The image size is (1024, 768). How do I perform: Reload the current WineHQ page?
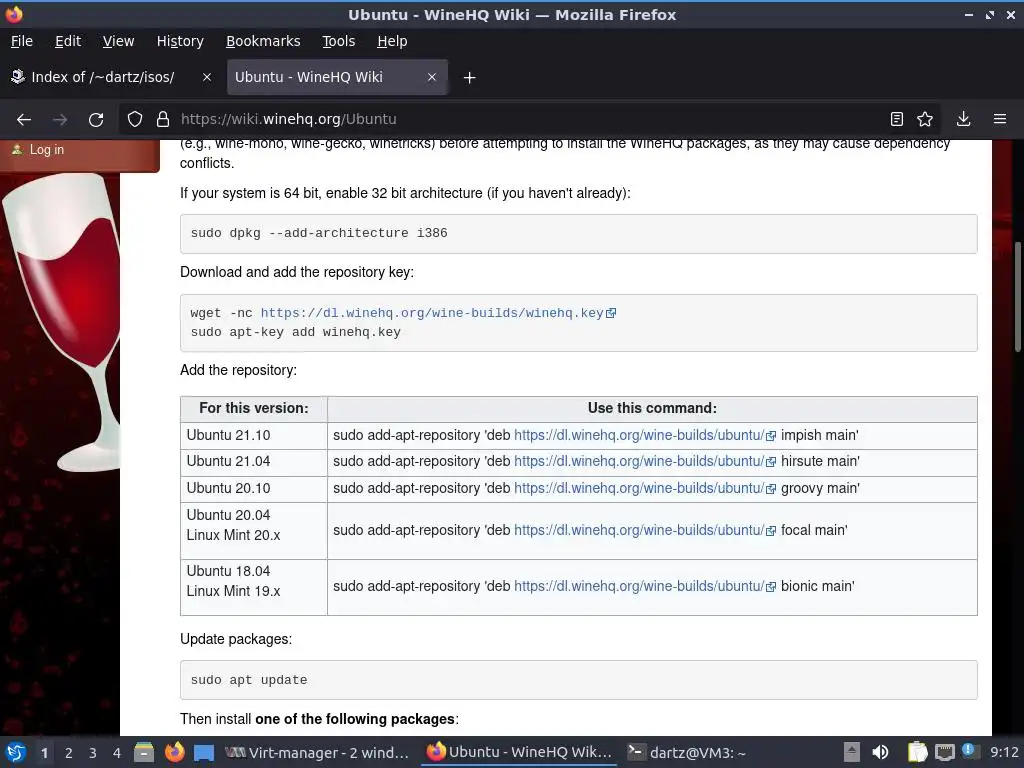click(x=96, y=120)
